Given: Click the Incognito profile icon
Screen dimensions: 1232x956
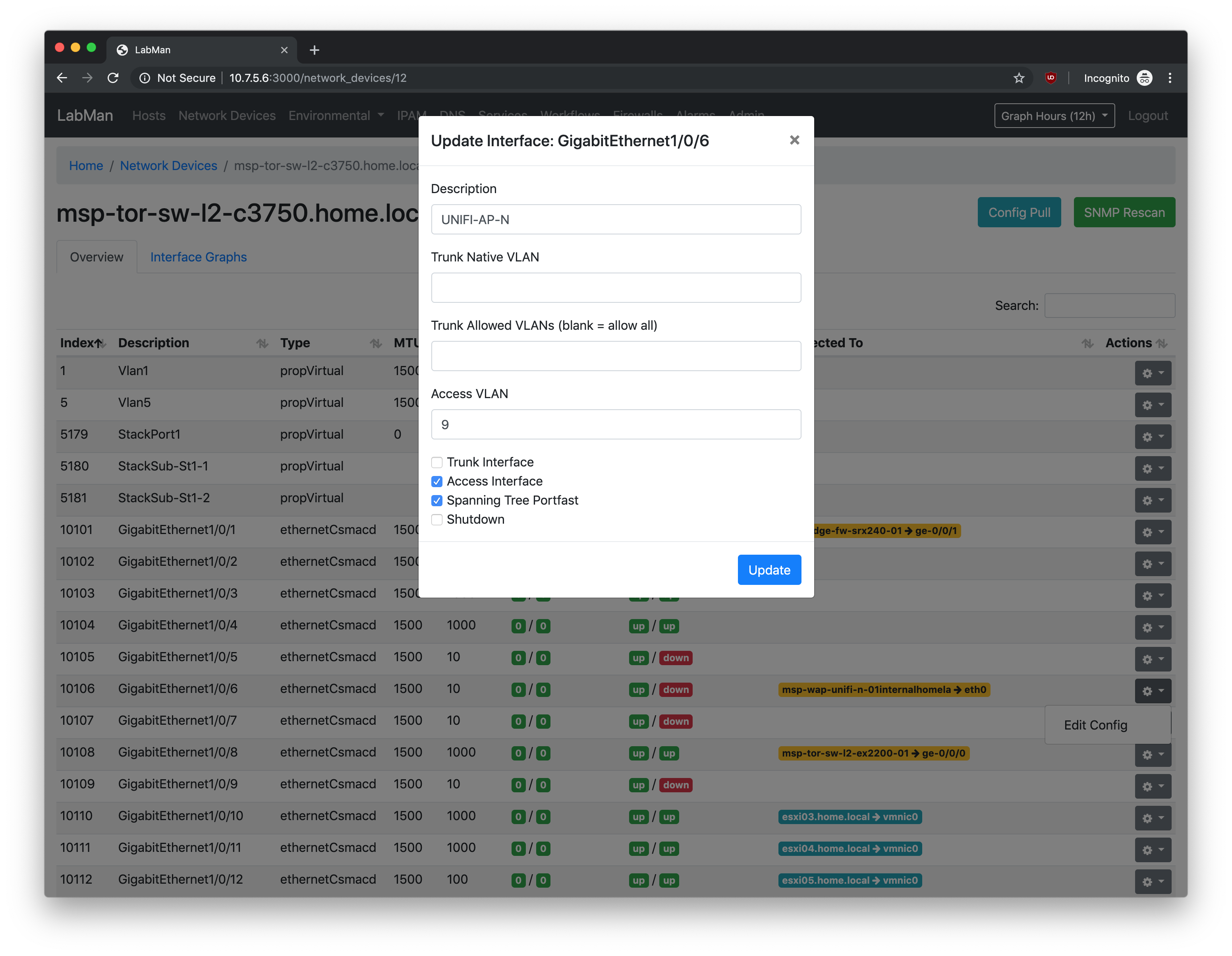Looking at the screenshot, I should (x=1144, y=78).
